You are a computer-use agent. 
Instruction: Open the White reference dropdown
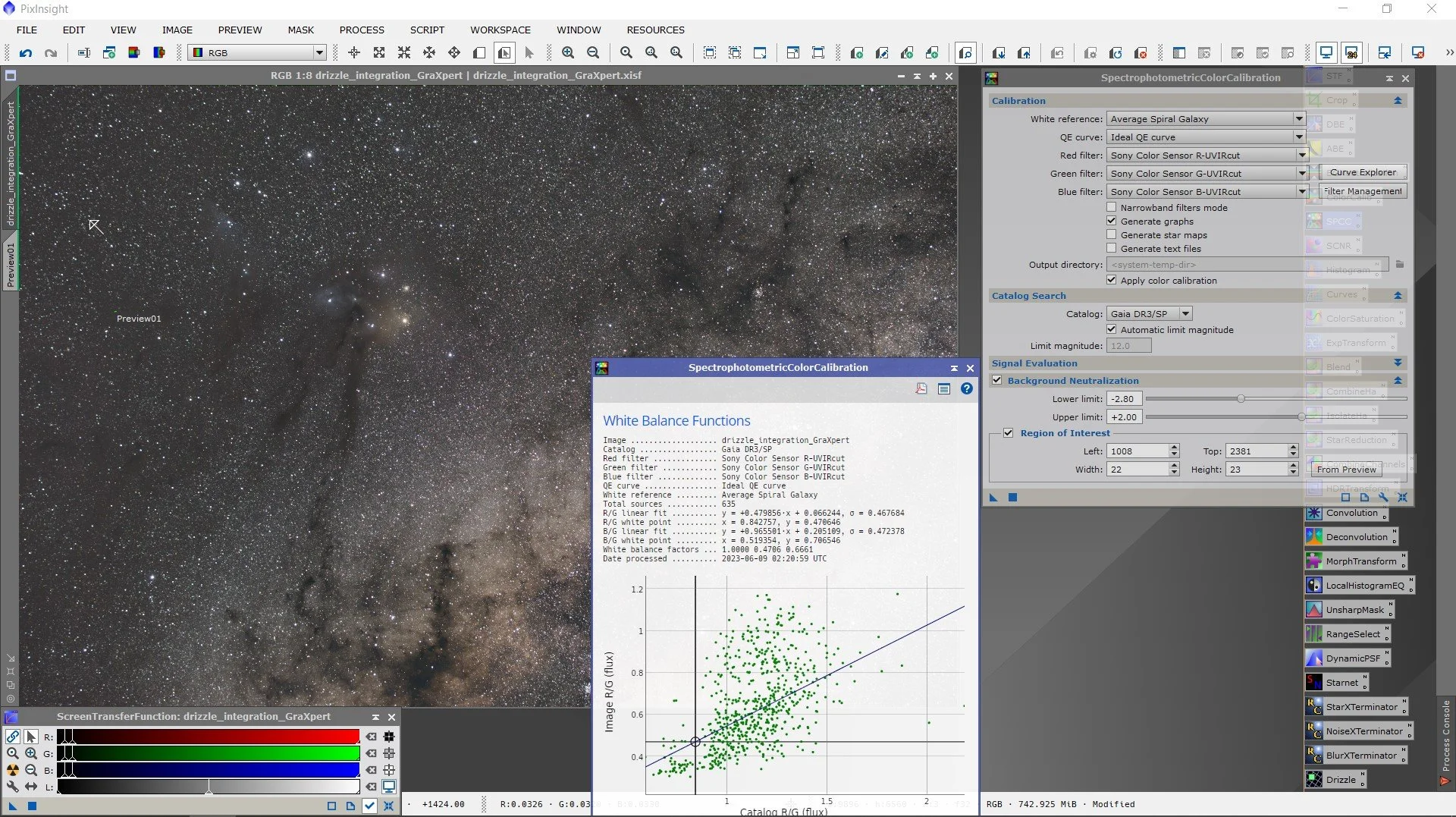click(1298, 118)
